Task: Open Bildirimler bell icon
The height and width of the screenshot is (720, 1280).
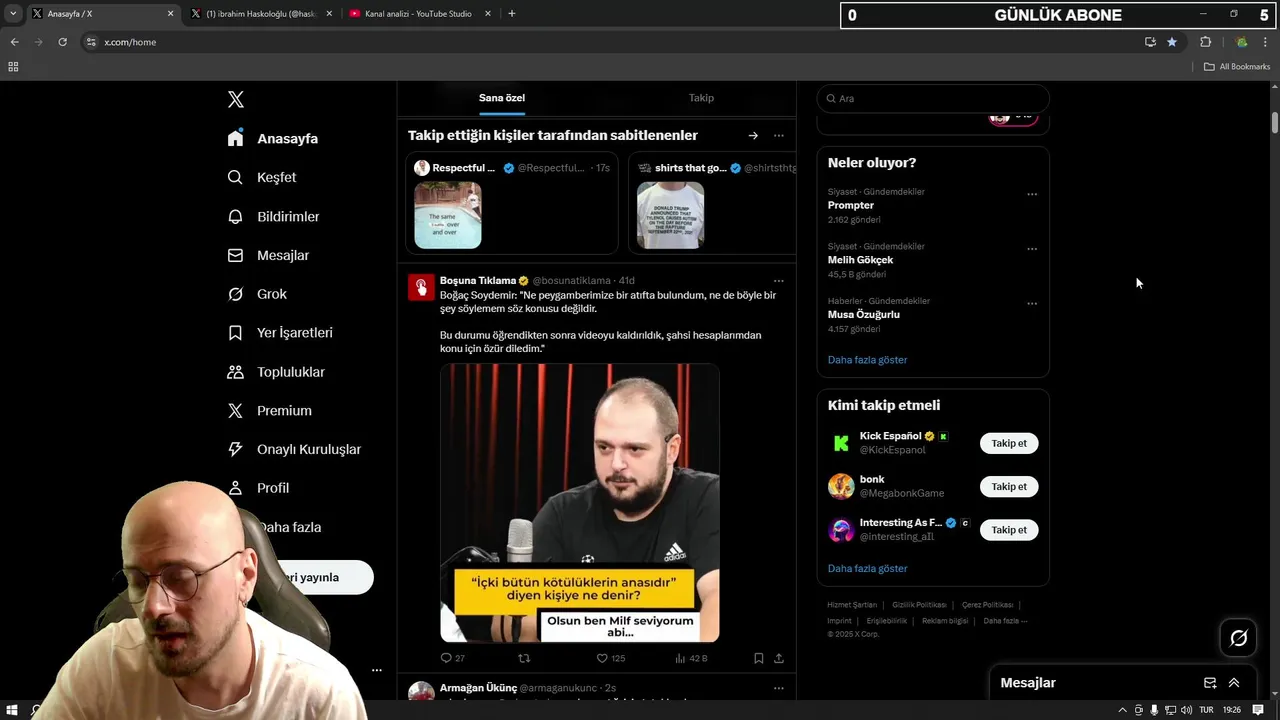Action: pos(235,216)
